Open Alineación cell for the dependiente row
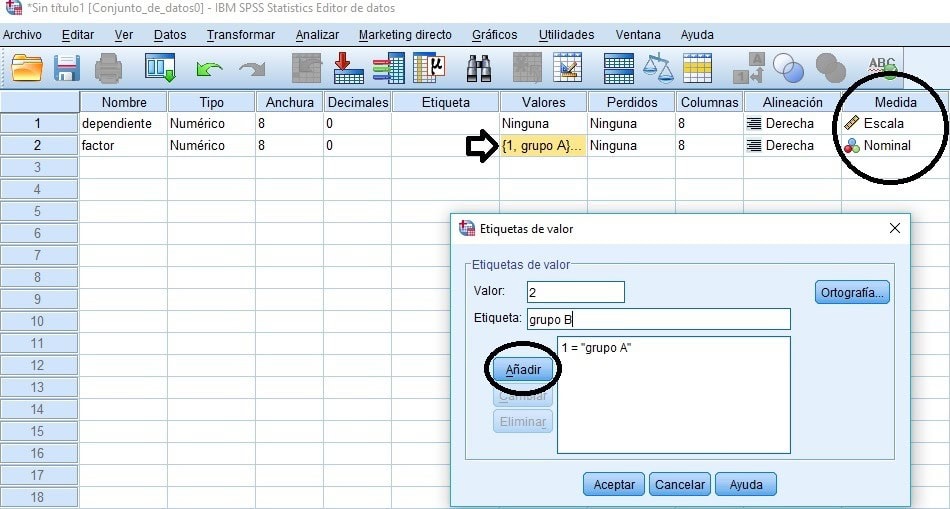This screenshot has width=950, height=509. pos(792,124)
